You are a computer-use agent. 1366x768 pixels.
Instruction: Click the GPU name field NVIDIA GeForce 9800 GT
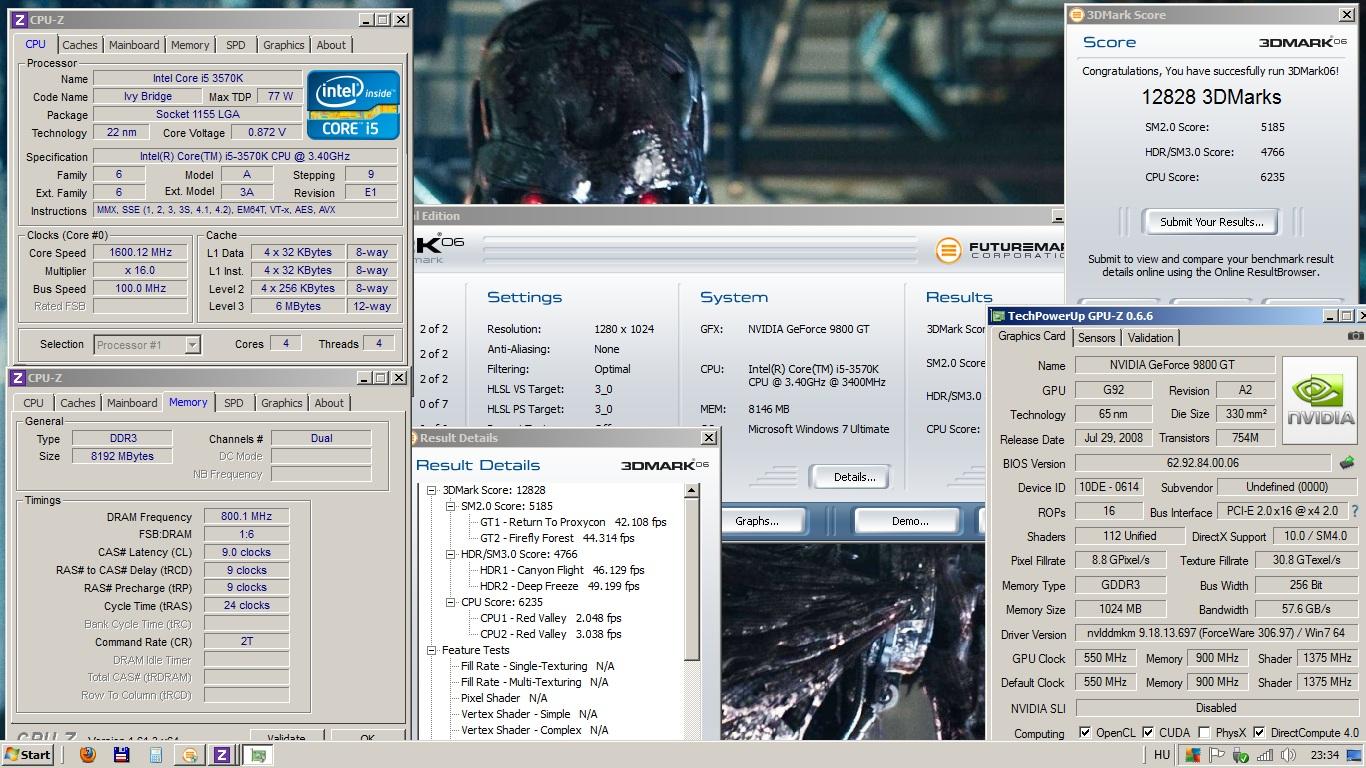click(x=1175, y=365)
